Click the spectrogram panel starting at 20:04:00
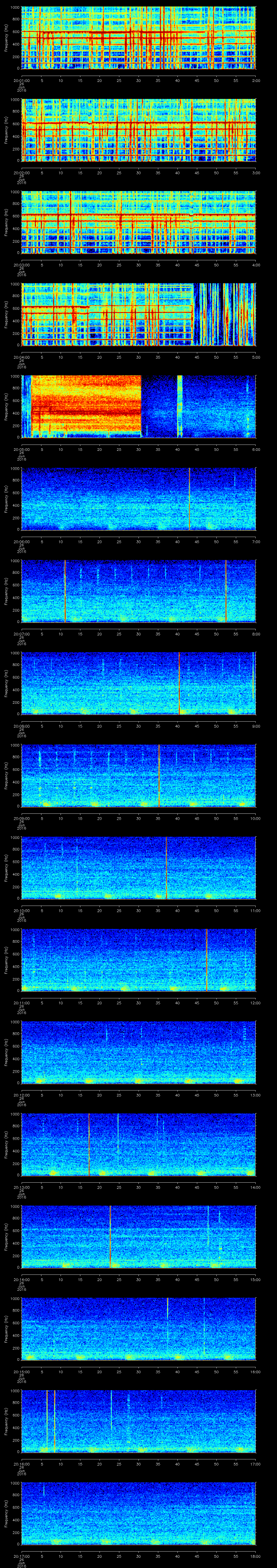The height and width of the screenshot is (1568, 277). pos(139,314)
